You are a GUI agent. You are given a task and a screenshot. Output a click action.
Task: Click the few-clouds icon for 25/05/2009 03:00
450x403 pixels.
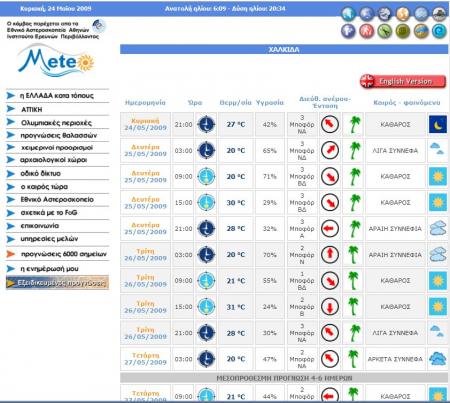tap(438, 150)
